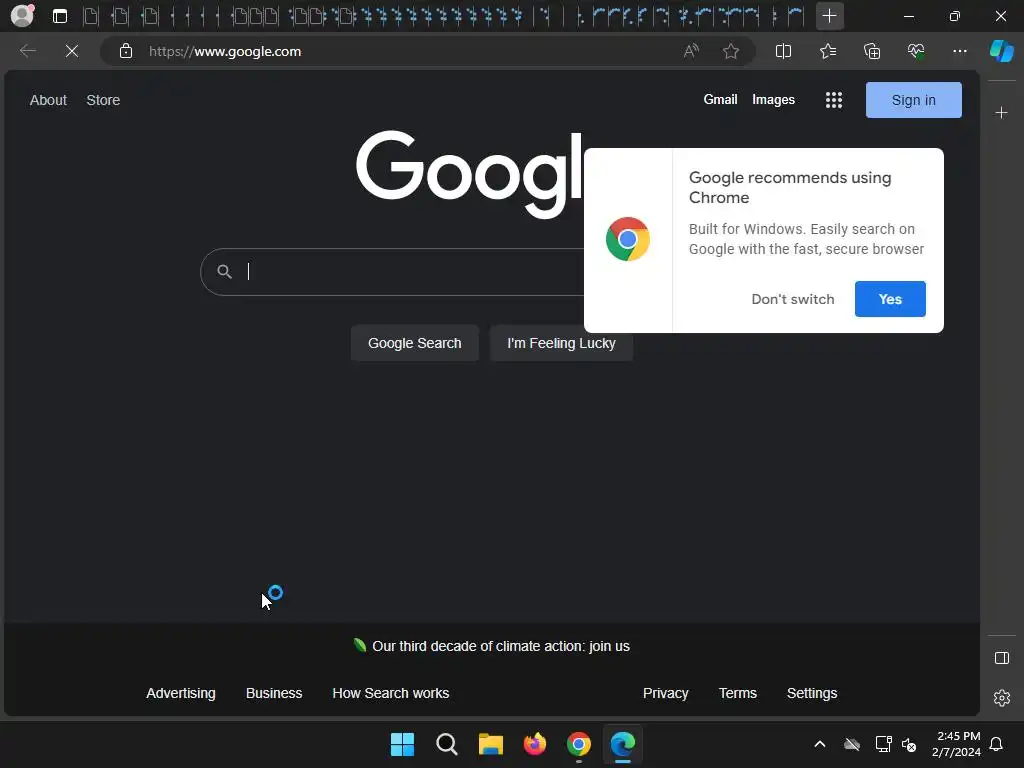Click the search magnifier in search box
The width and height of the screenshot is (1024, 768).
224,271
